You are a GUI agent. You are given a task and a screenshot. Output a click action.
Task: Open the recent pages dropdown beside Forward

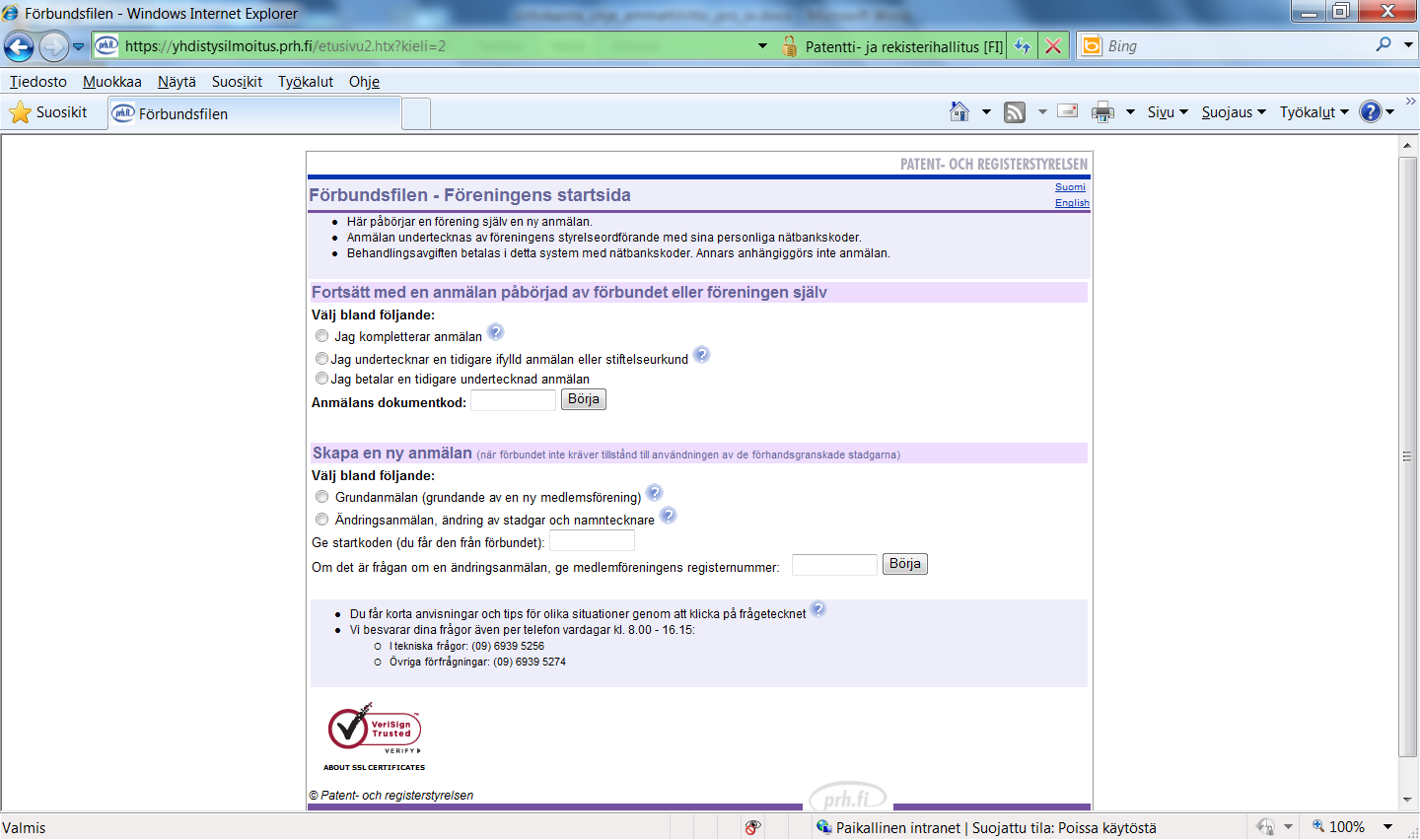79,46
